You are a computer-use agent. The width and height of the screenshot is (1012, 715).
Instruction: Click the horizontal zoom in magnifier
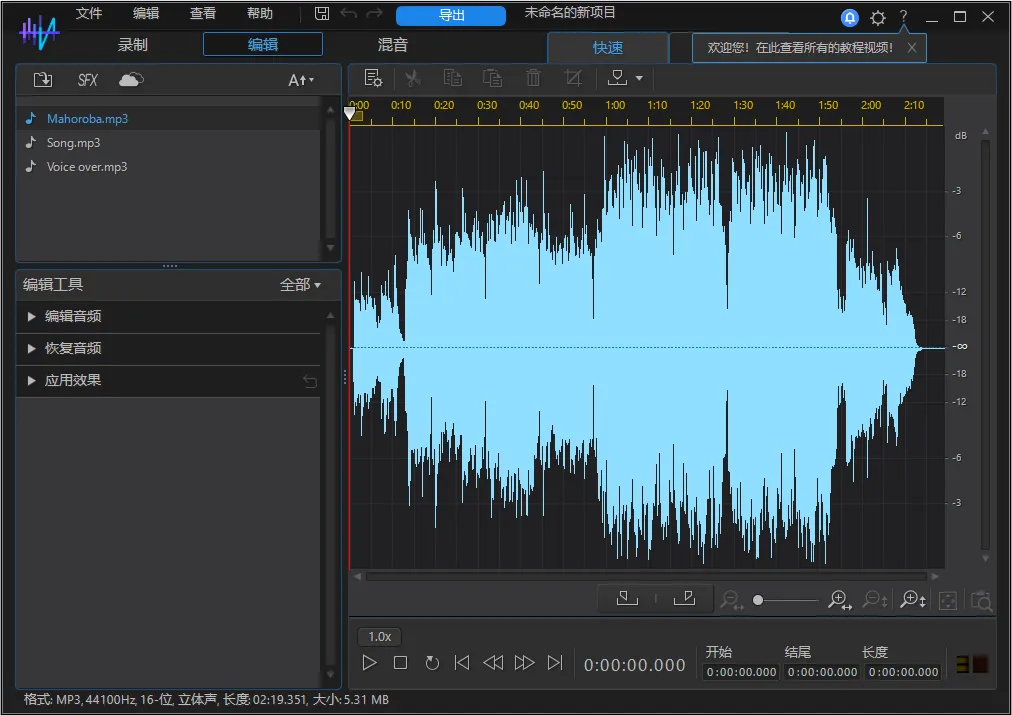[x=840, y=600]
